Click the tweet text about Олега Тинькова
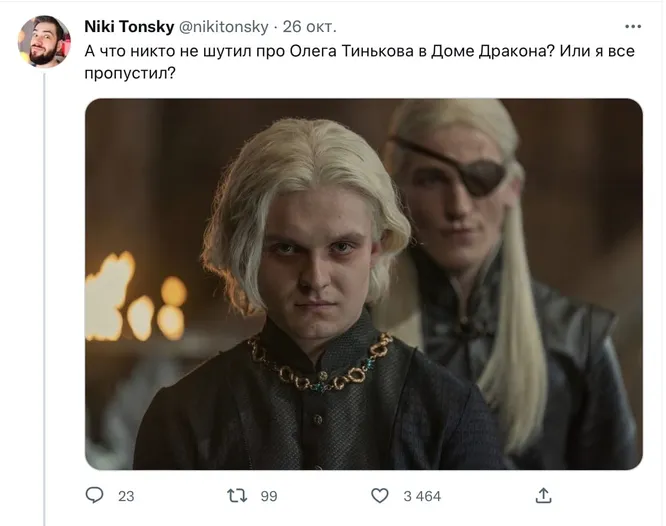The image size is (666, 526). pyautogui.click(x=359, y=62)
